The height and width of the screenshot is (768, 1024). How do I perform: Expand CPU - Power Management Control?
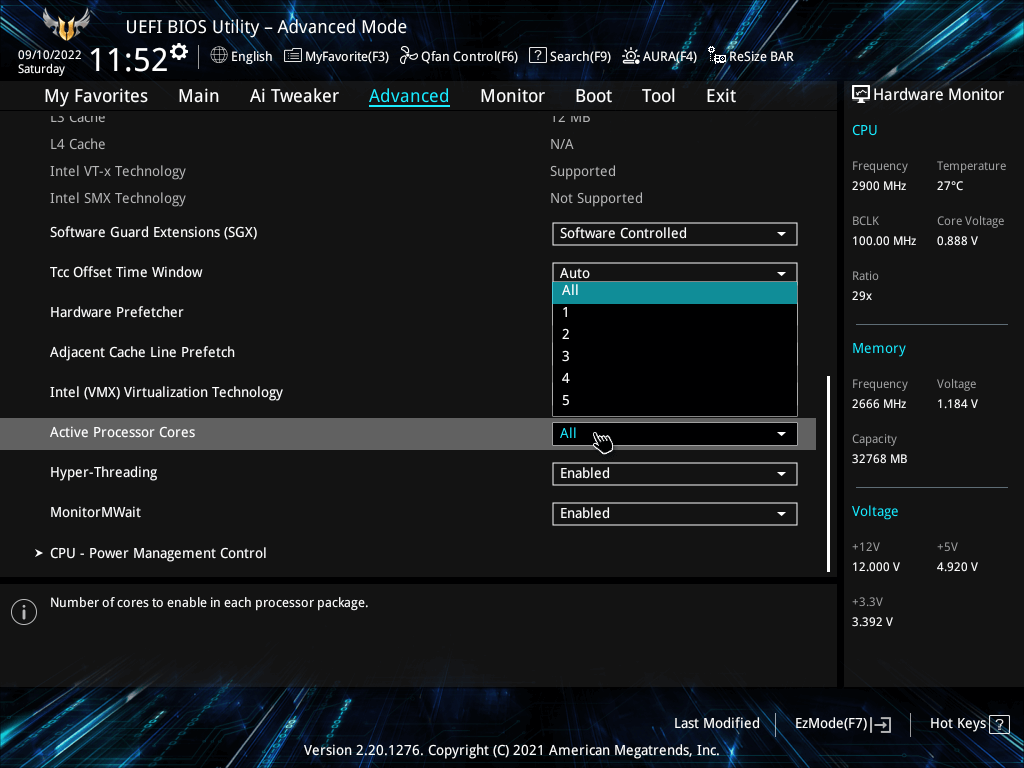[157, 553]
